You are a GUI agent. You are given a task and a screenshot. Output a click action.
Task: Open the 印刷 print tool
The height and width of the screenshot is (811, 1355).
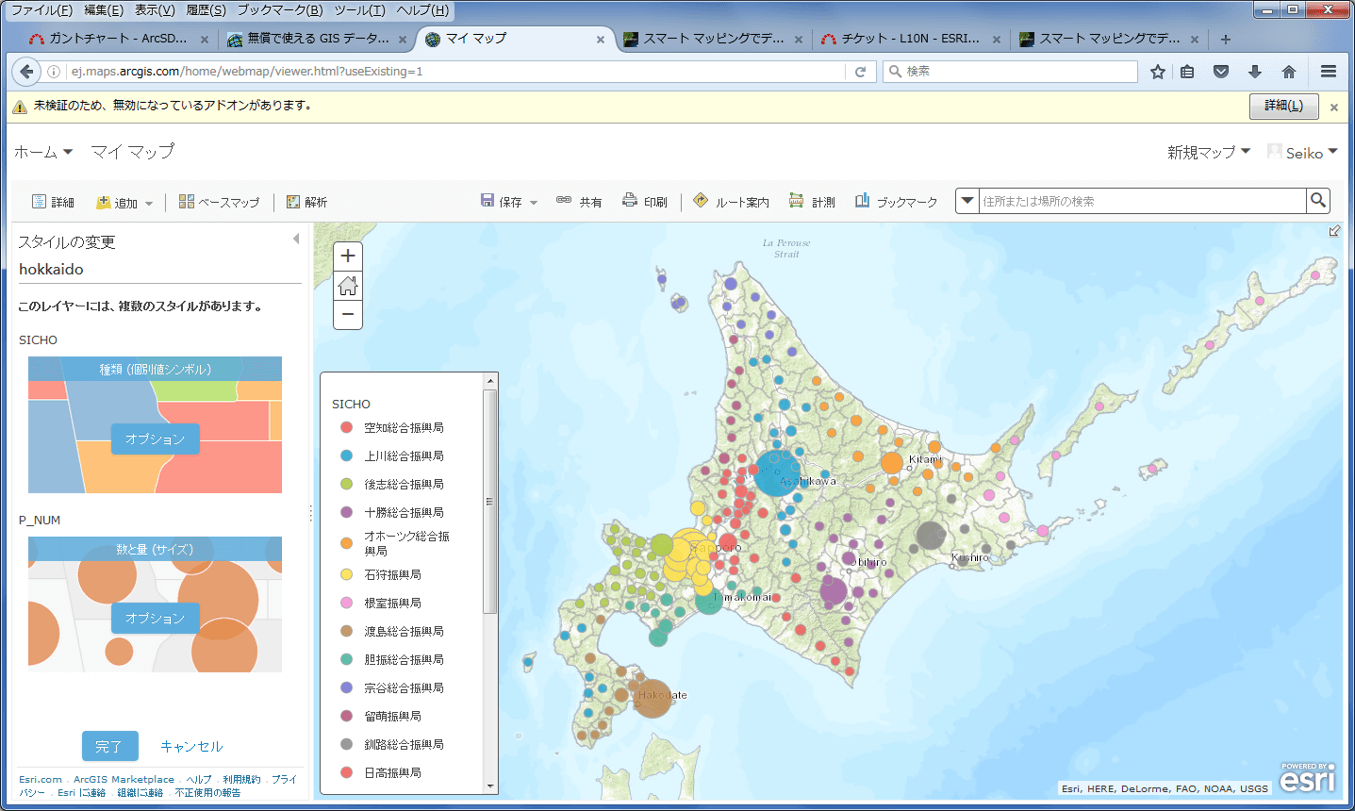pyautogui.click(x=645, y=199)
